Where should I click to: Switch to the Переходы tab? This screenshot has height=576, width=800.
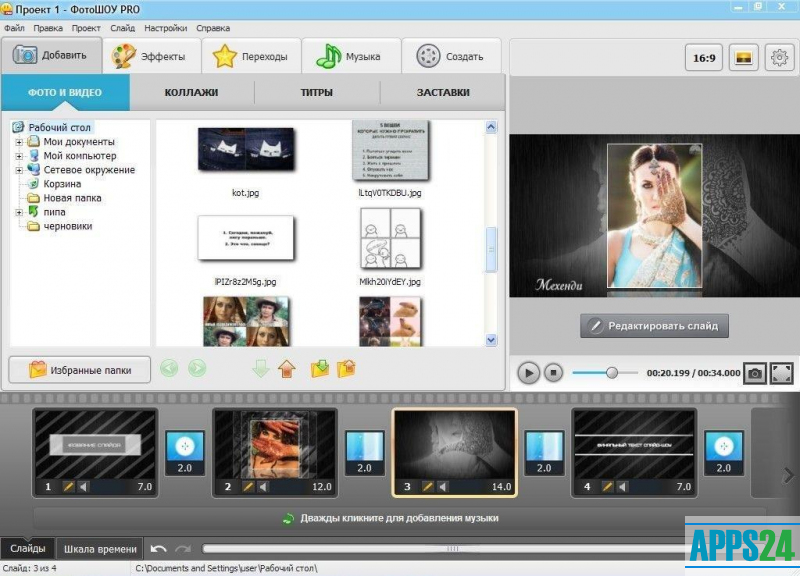click(251, 57)
